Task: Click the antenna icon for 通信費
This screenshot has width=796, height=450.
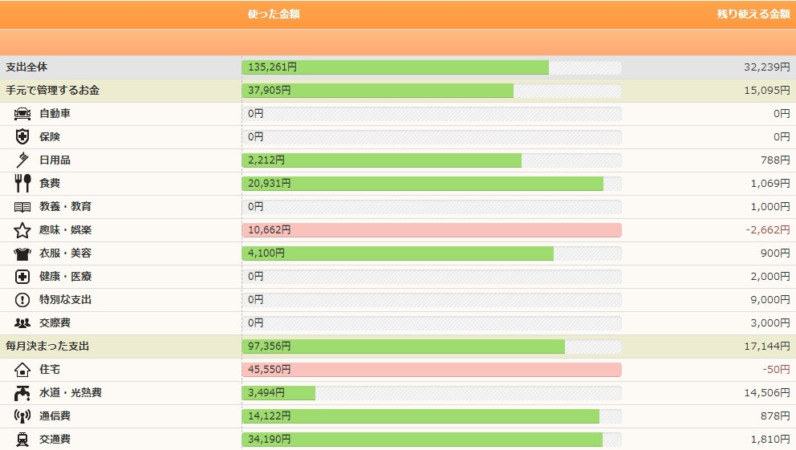Action: pos(22,416)
